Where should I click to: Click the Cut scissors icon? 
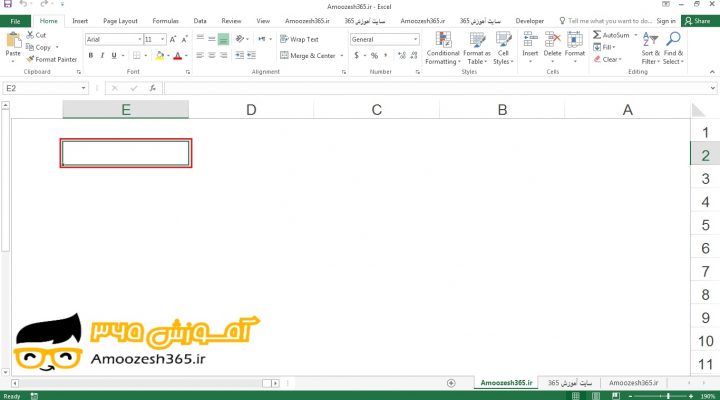coord(30,35)
